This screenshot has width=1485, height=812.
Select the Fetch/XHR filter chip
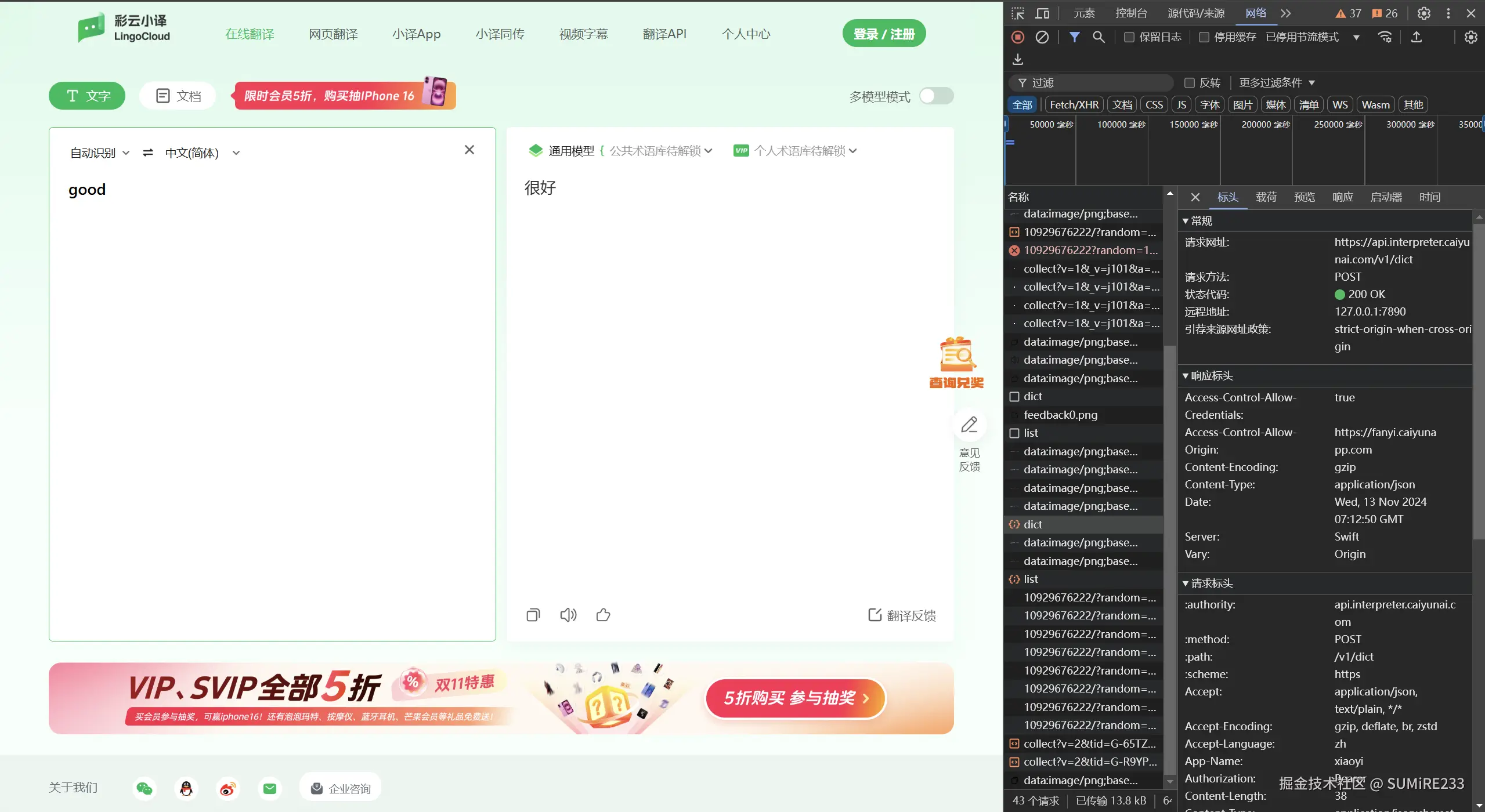tap(1074, 105)
